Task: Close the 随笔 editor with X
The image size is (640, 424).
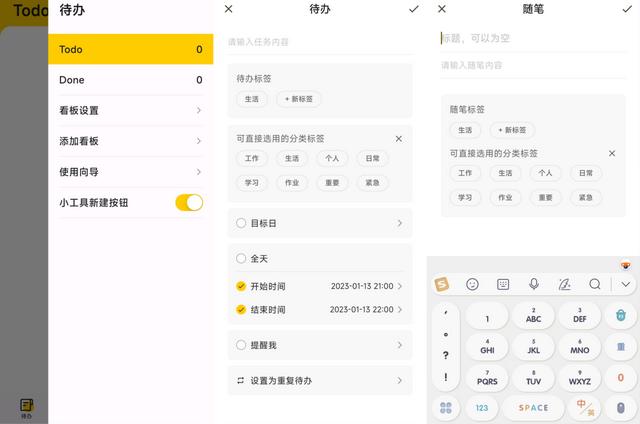Action: coord(442,9)
